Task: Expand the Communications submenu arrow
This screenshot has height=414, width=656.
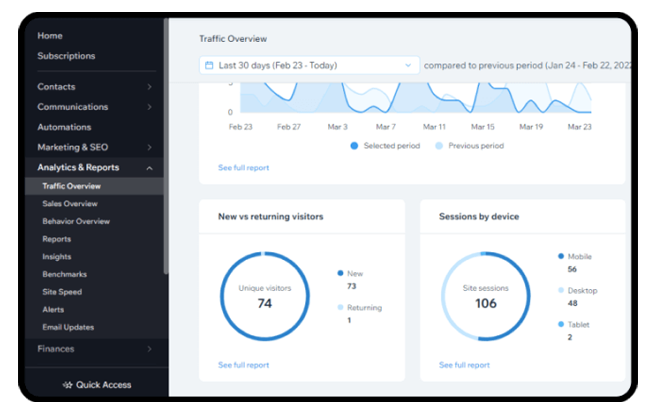Action: point(149,107)
